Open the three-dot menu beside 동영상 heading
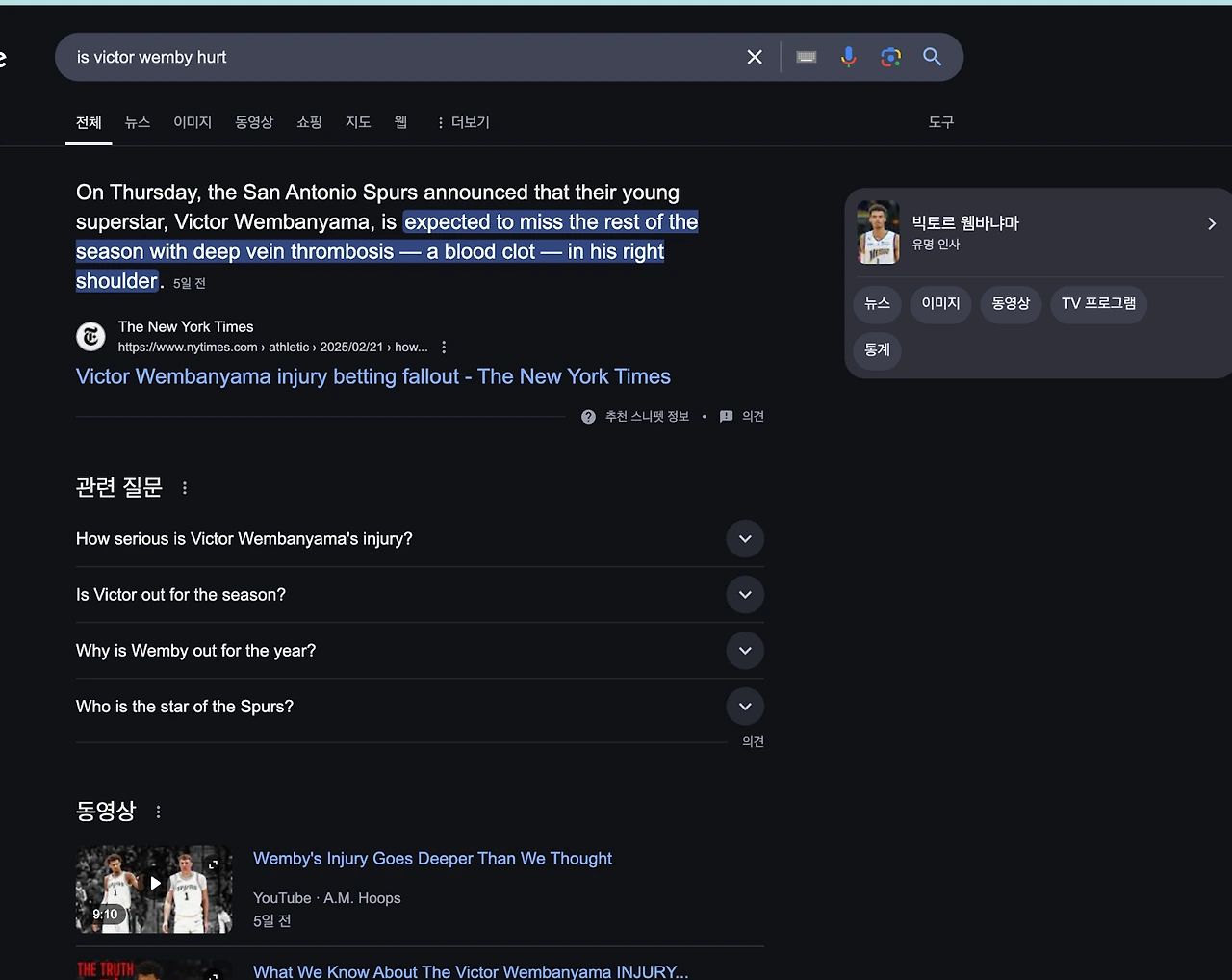The image size is (1232, 980). pyautogui.click(x=159, y=812)
